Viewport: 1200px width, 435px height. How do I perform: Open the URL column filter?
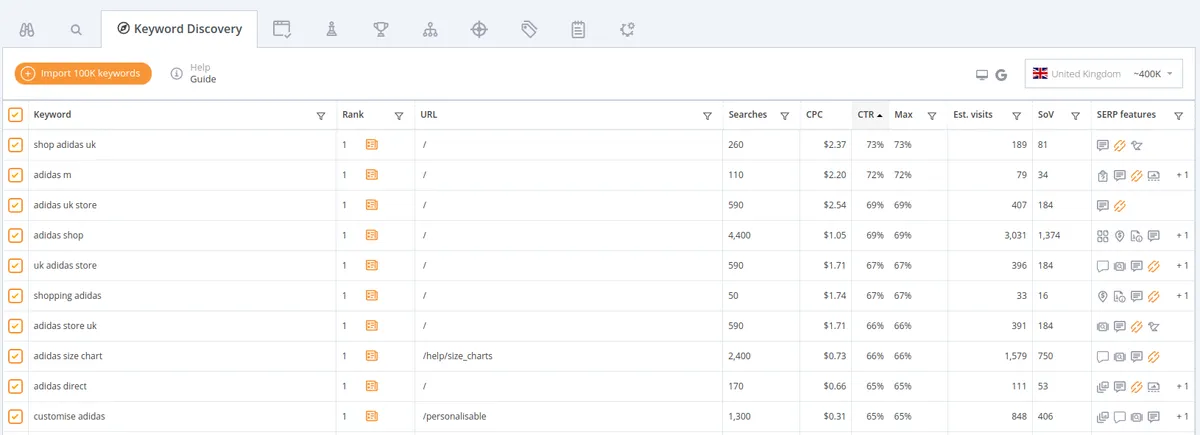[707, 116]
